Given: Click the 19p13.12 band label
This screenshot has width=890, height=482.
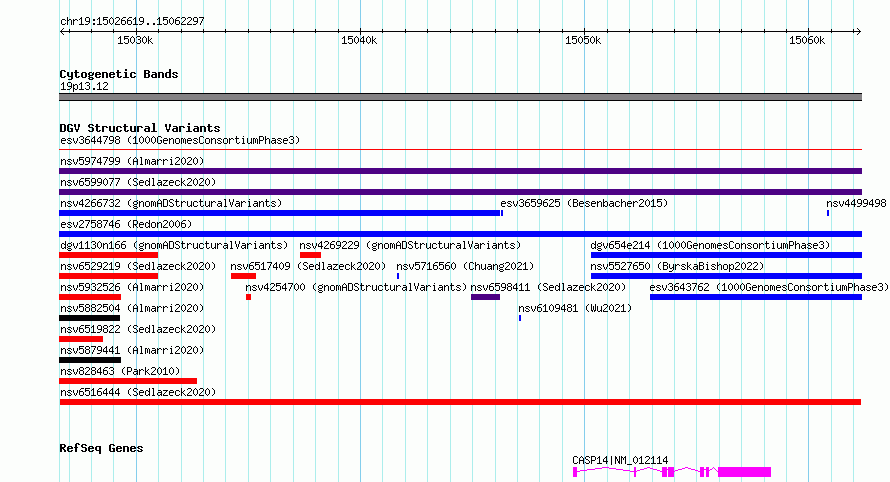Looking at the screenshot, I should (84, 86).
